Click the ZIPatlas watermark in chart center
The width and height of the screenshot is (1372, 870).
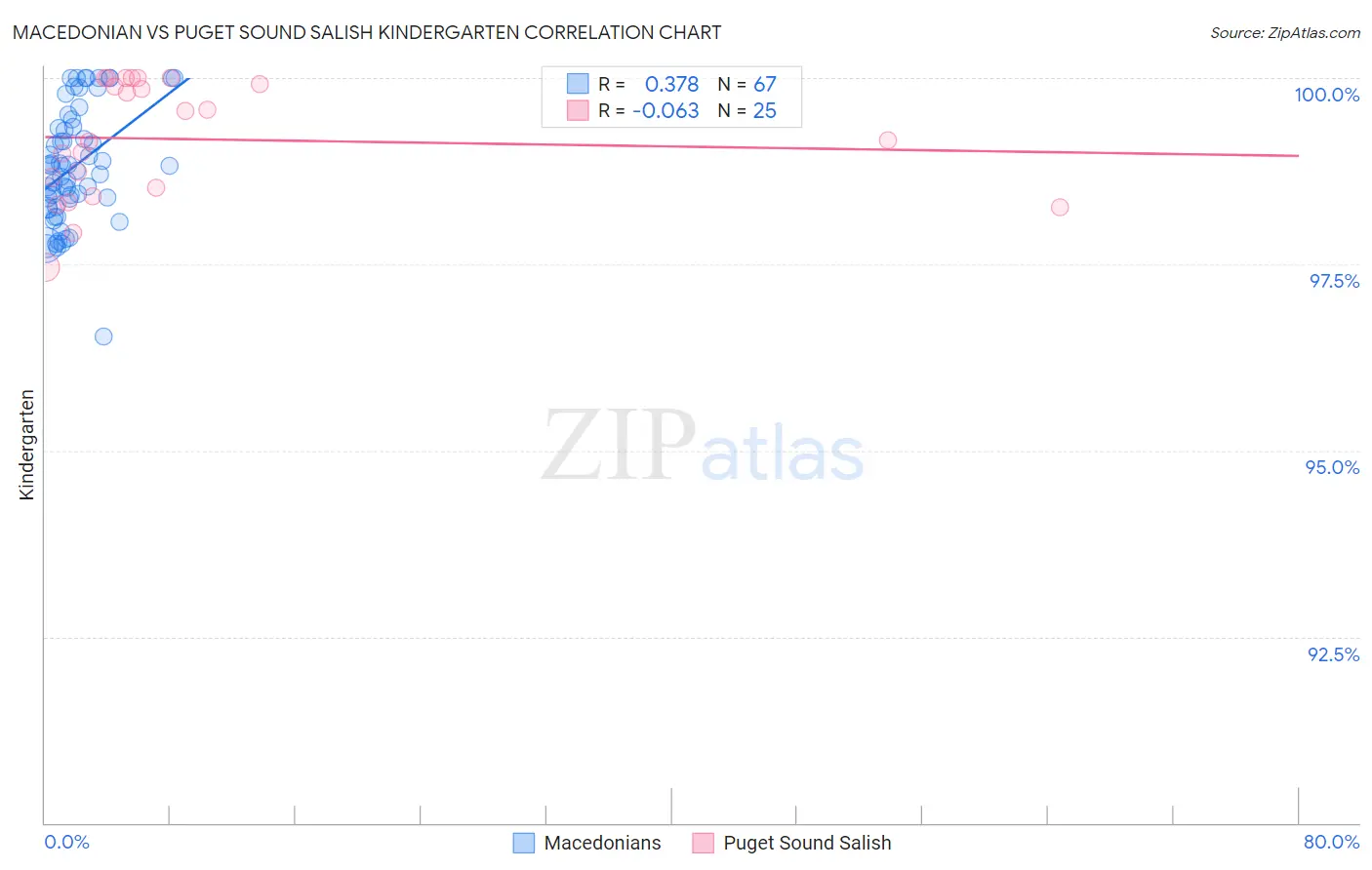point(703,447)
